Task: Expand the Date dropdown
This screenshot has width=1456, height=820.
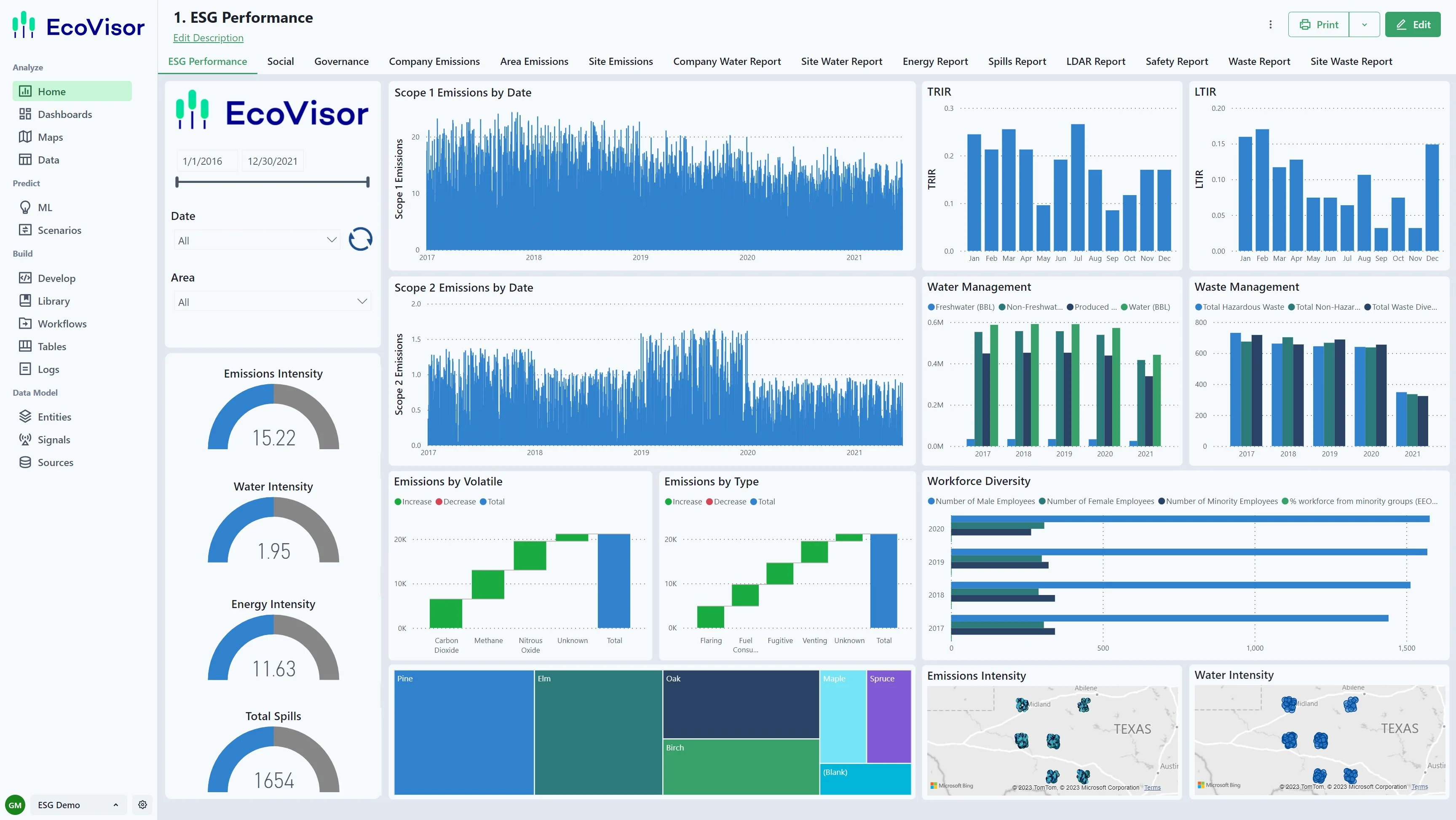Action: 257,240
